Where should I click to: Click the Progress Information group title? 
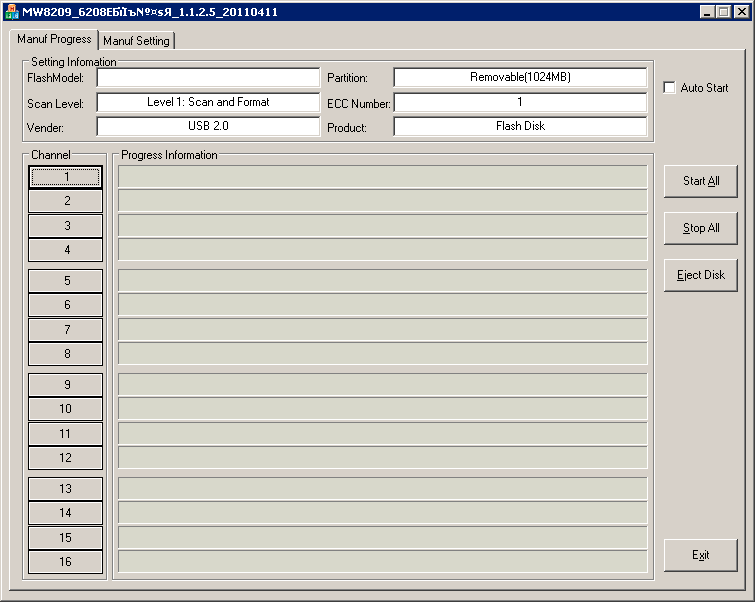pyautogui.click(x=169, y=155)
